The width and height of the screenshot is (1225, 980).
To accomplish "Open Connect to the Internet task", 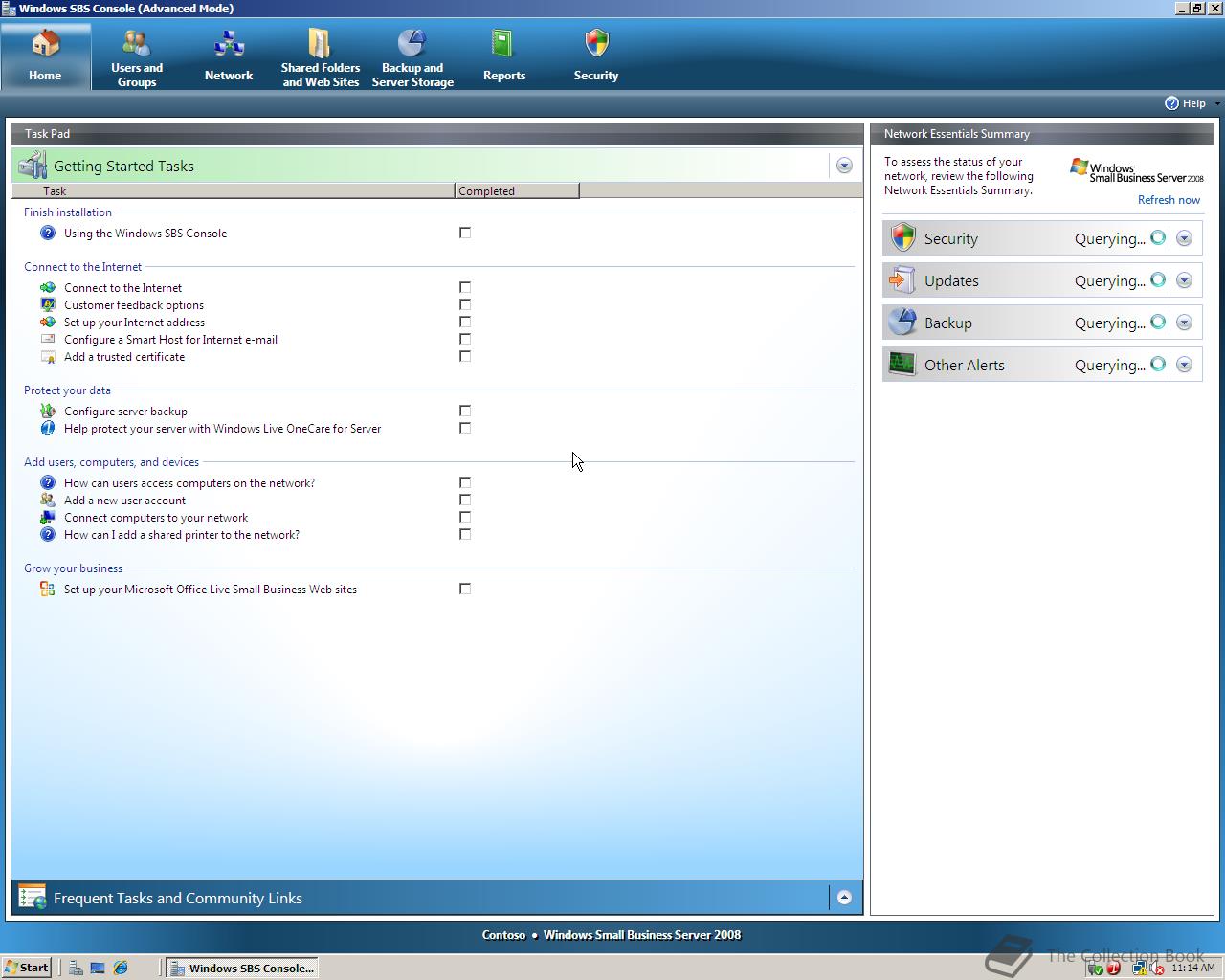I will (122, 288).
